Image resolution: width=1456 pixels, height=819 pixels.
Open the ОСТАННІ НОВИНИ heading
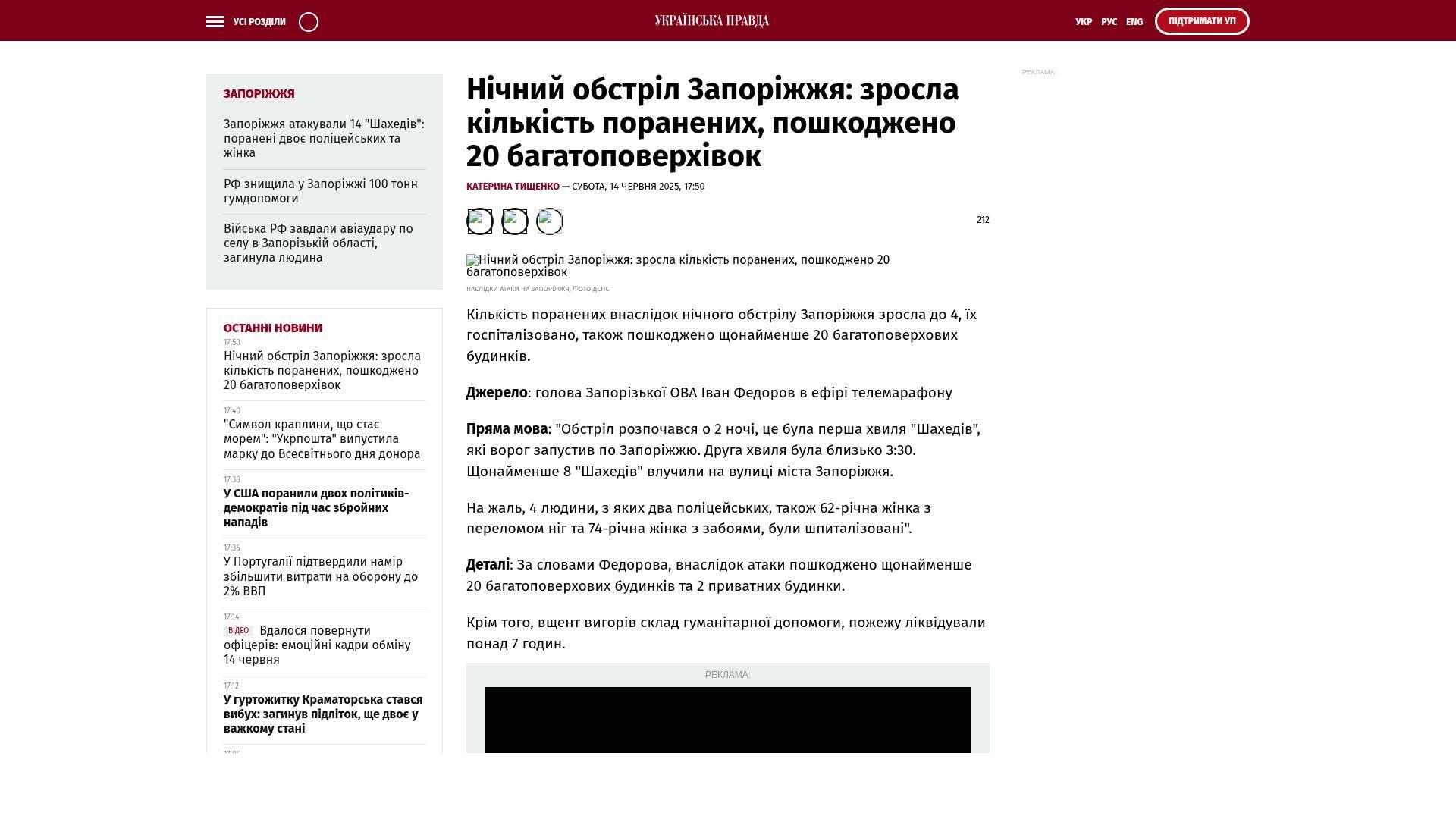[x=273, y=328]
